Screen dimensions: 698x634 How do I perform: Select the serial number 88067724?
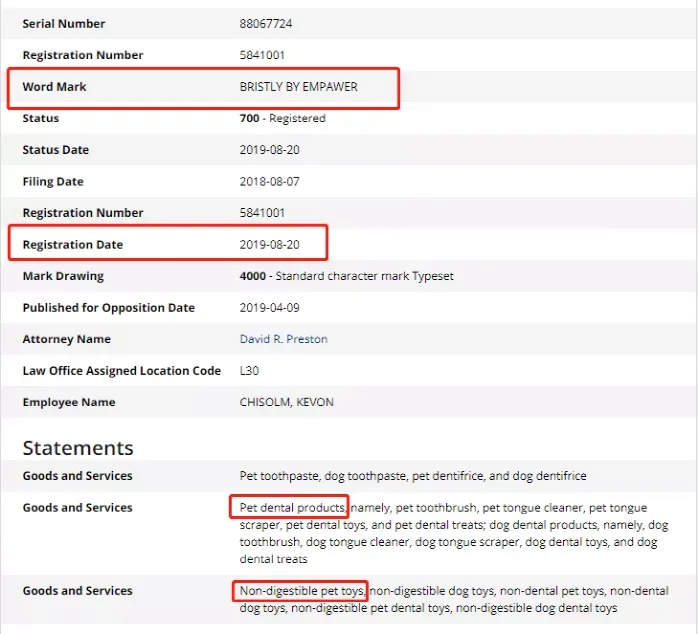266,24
